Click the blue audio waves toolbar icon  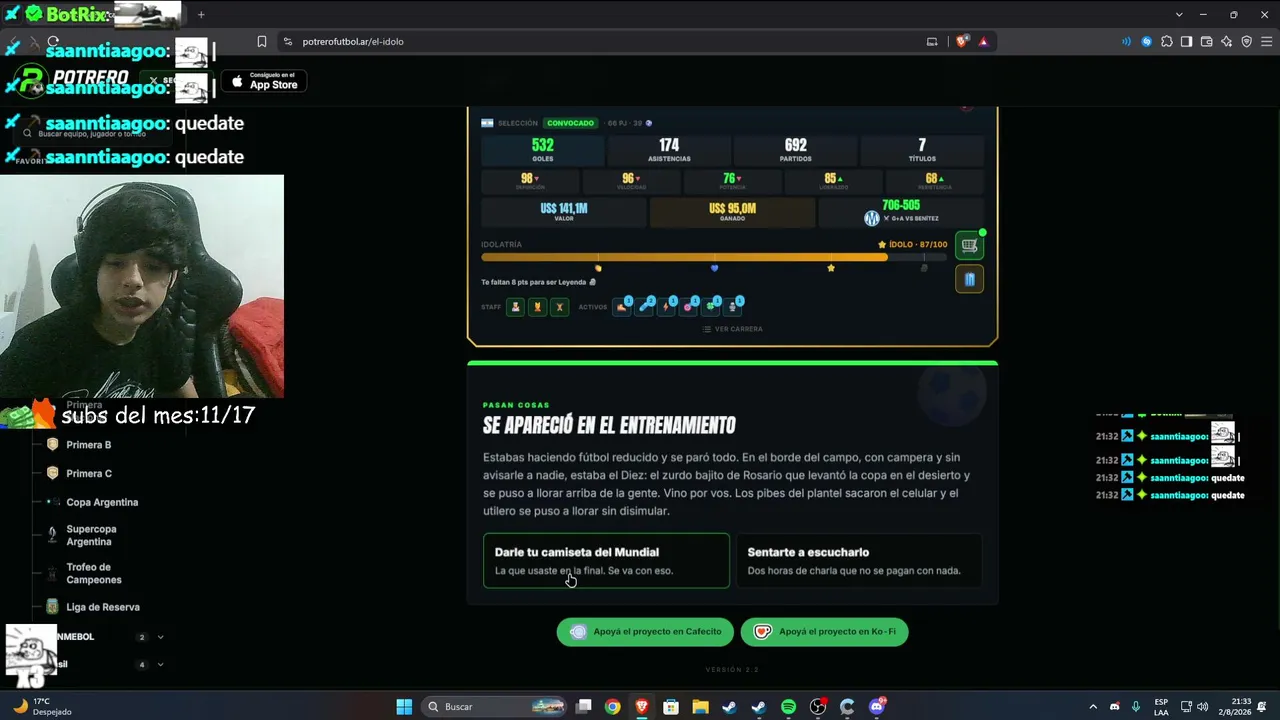(1127, 41)
